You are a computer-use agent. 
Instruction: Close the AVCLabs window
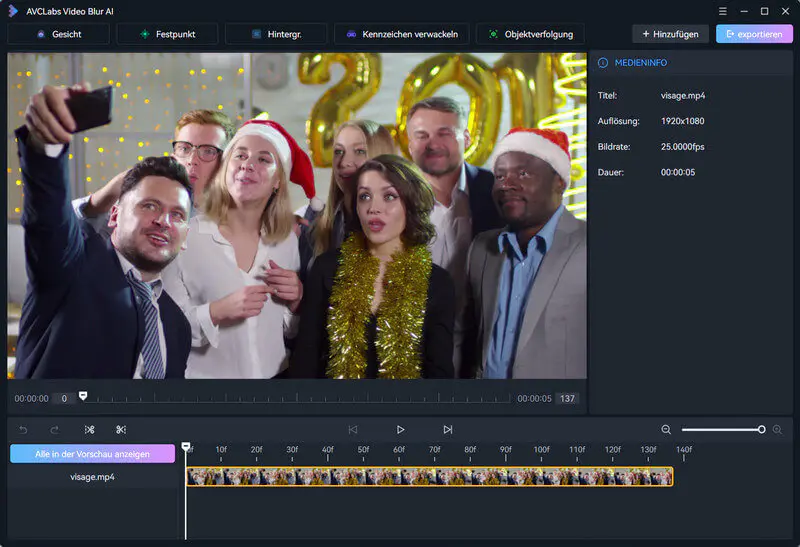coord(785,11)
